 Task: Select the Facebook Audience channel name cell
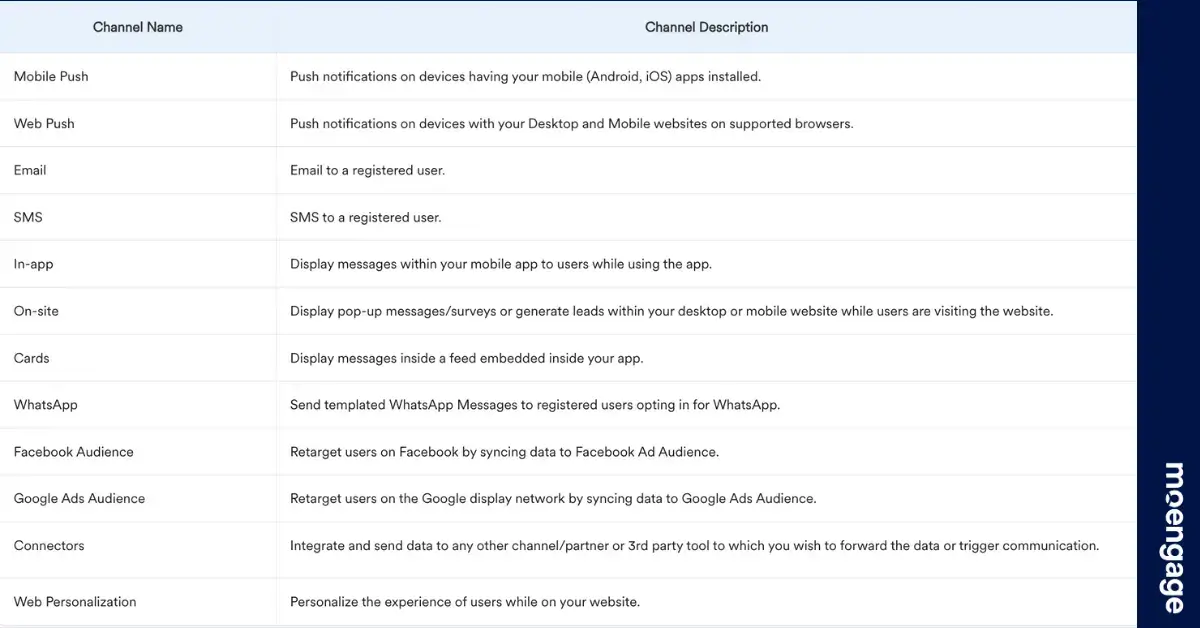click(x=138, y=452)
